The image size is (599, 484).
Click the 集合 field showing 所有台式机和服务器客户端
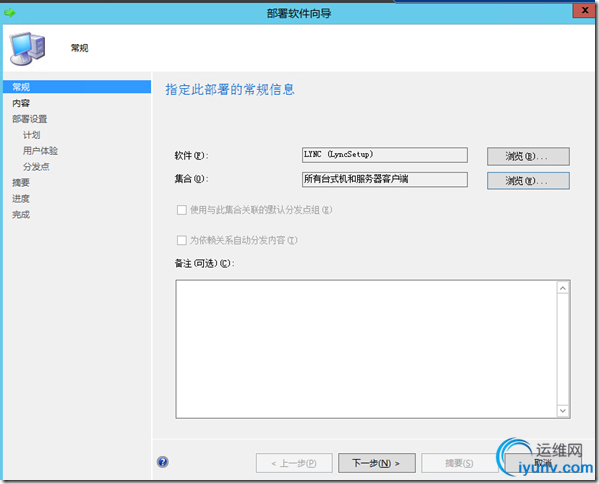tap(385, 179)
